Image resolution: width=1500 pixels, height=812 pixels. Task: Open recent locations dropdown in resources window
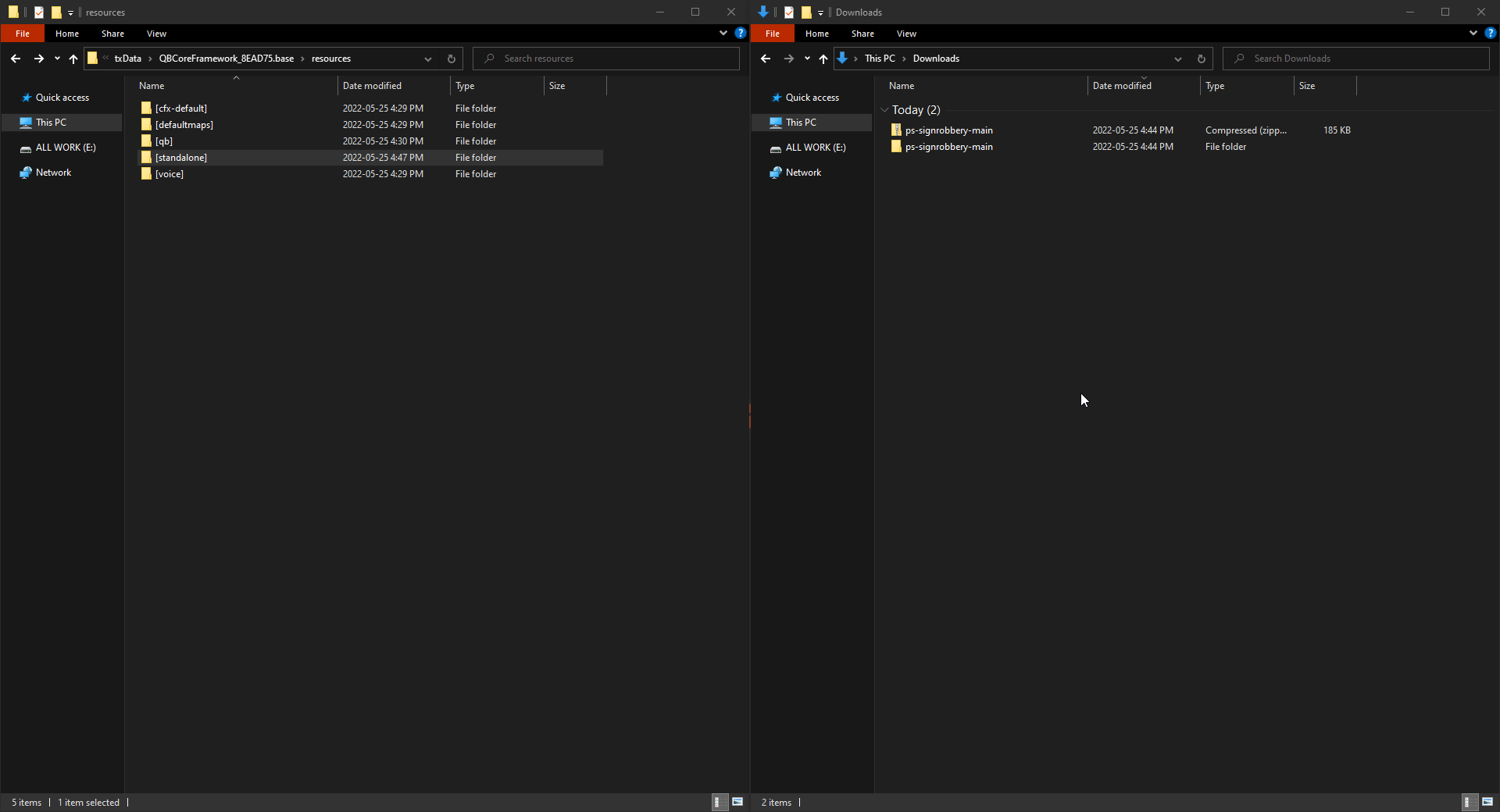point(57,59)
